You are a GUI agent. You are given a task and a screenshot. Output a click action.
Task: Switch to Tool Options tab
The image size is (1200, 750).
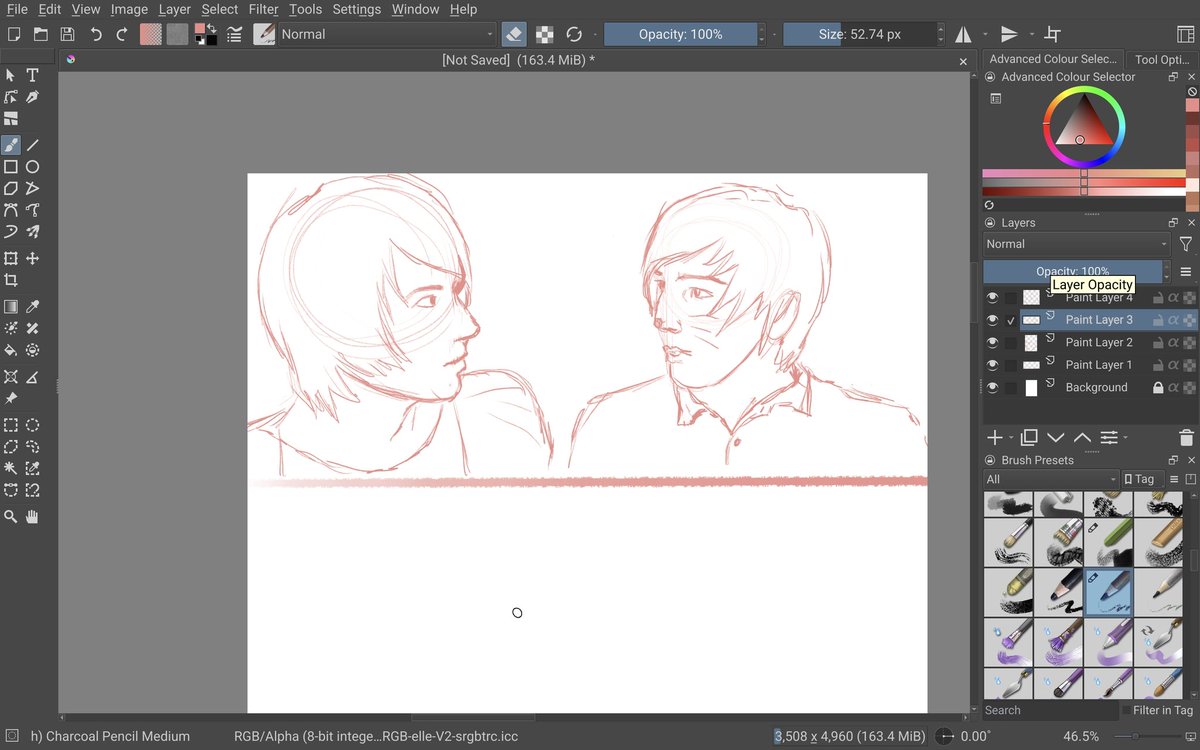tap(1161, 59)
